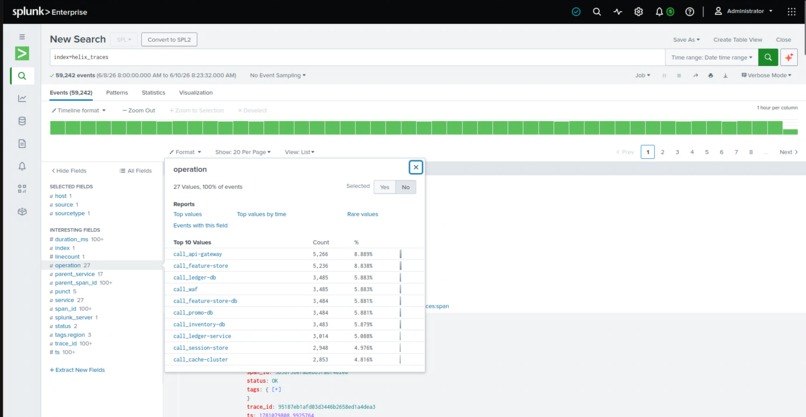The height and width of the screenshot is (417, 806).
Task: Change the 20 Per Page setting
Action: coord(243,152)
